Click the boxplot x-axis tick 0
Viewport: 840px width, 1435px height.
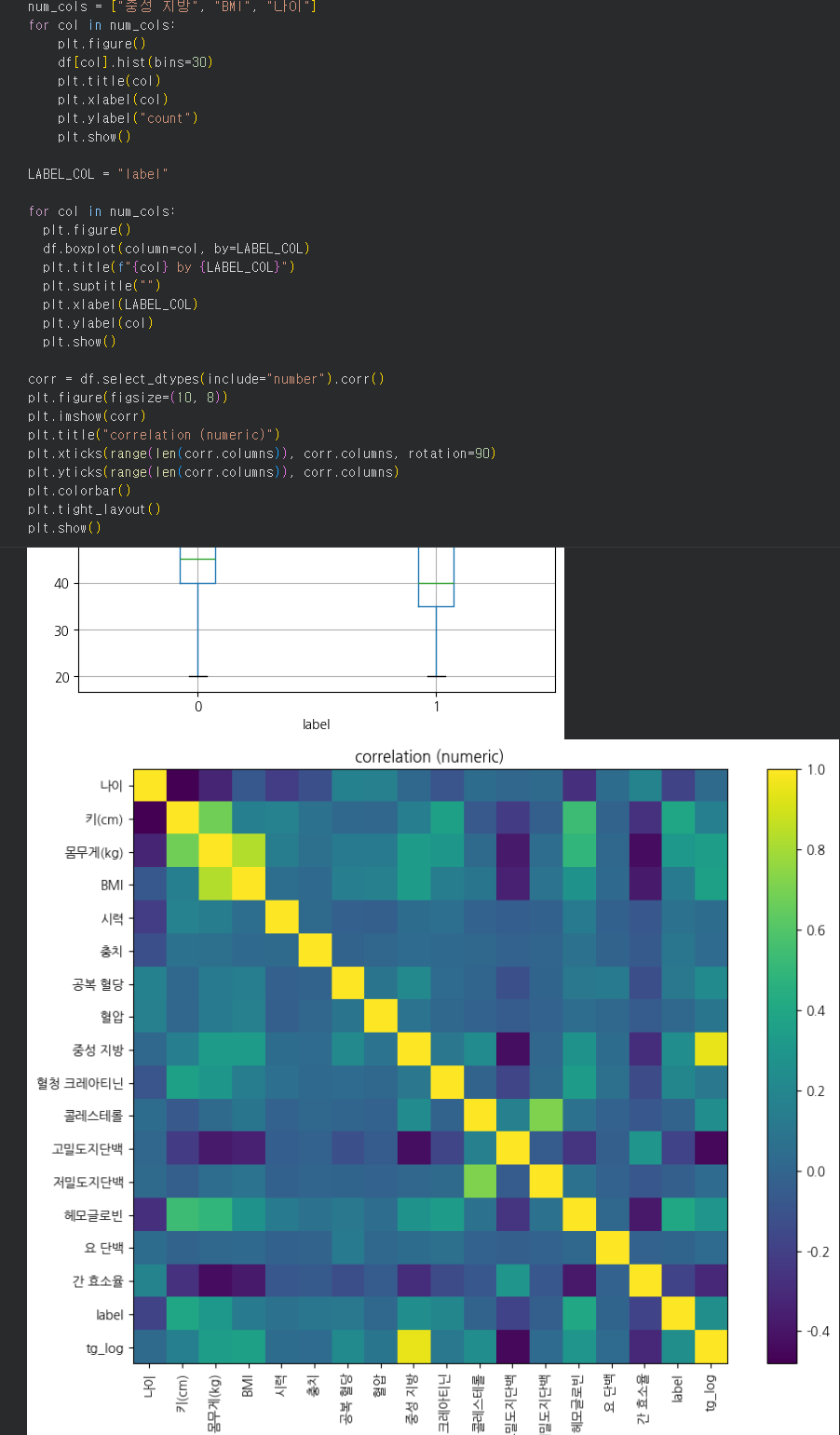(x=198, y=707)
